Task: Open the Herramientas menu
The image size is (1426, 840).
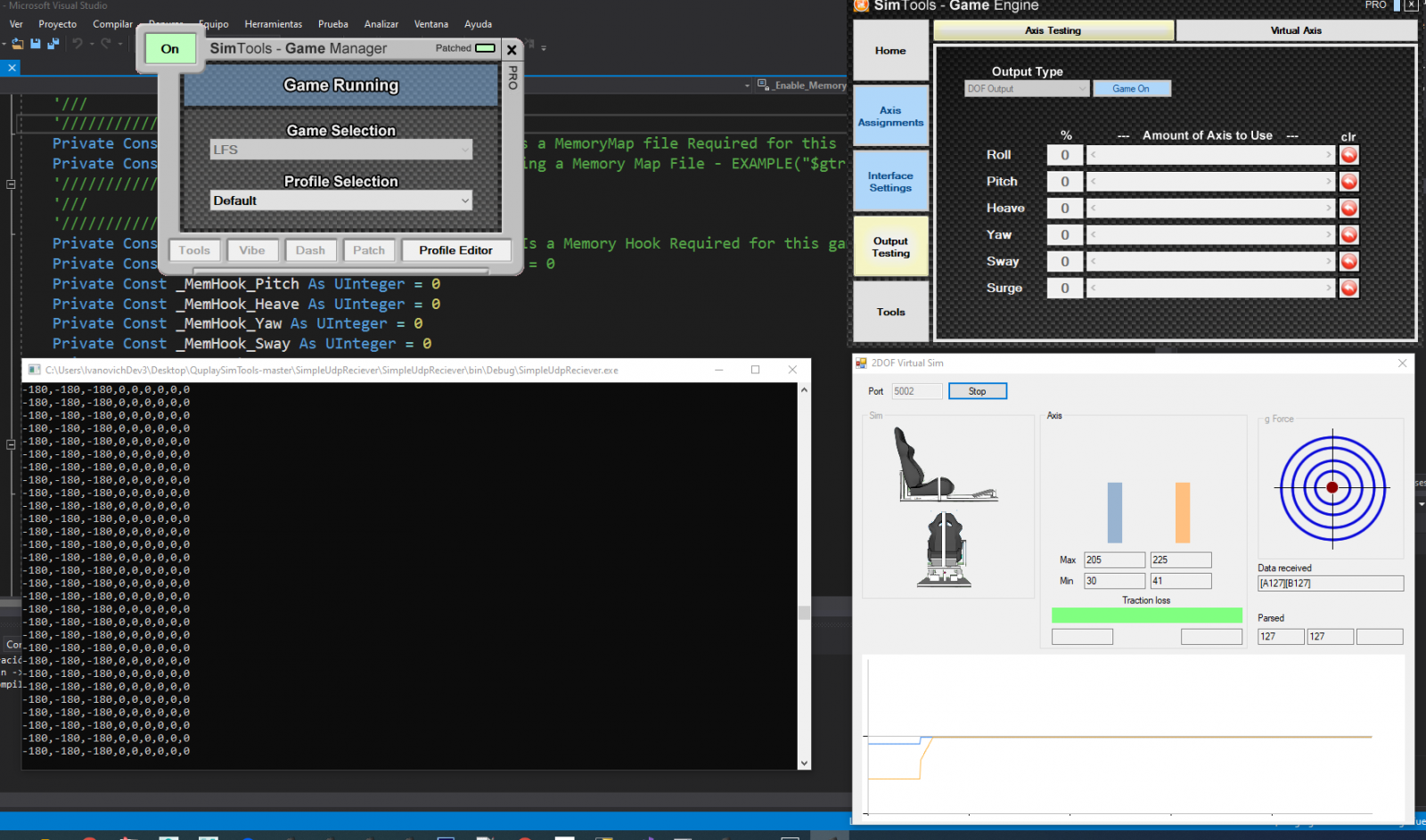Action: click(x=273, y=24)
